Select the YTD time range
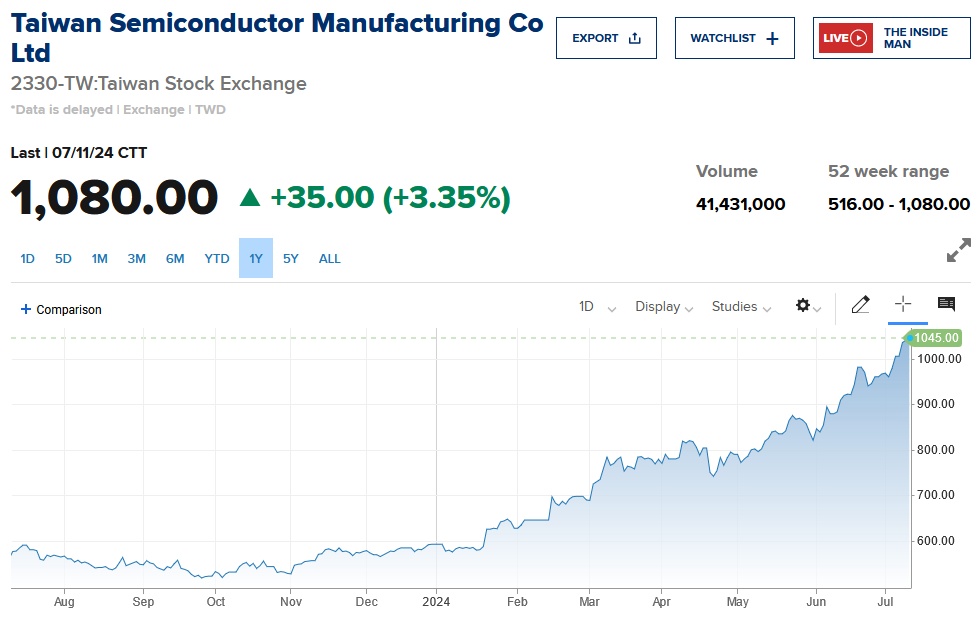 217,259
